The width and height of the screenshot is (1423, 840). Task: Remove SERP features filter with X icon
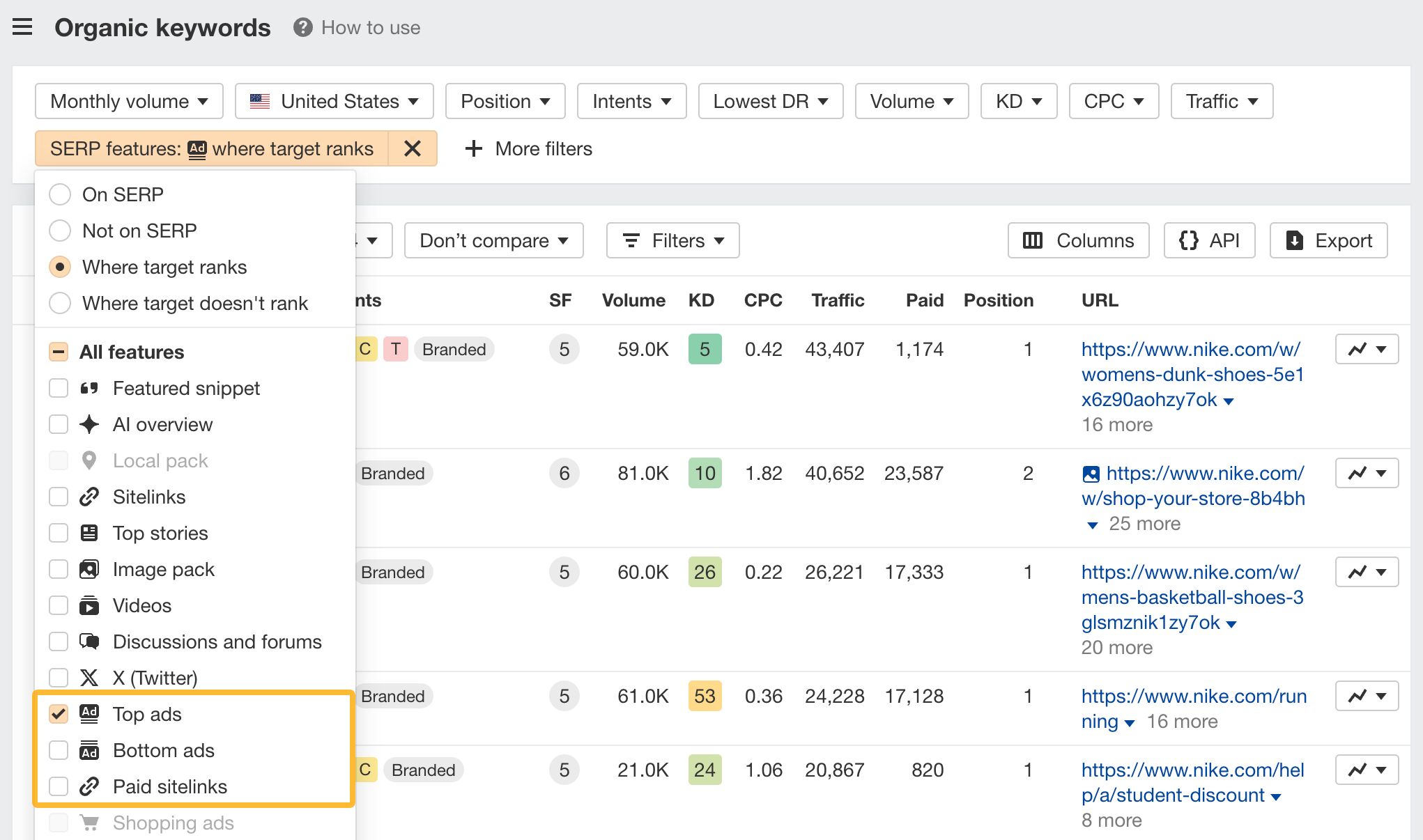click(x=413, y=148)
